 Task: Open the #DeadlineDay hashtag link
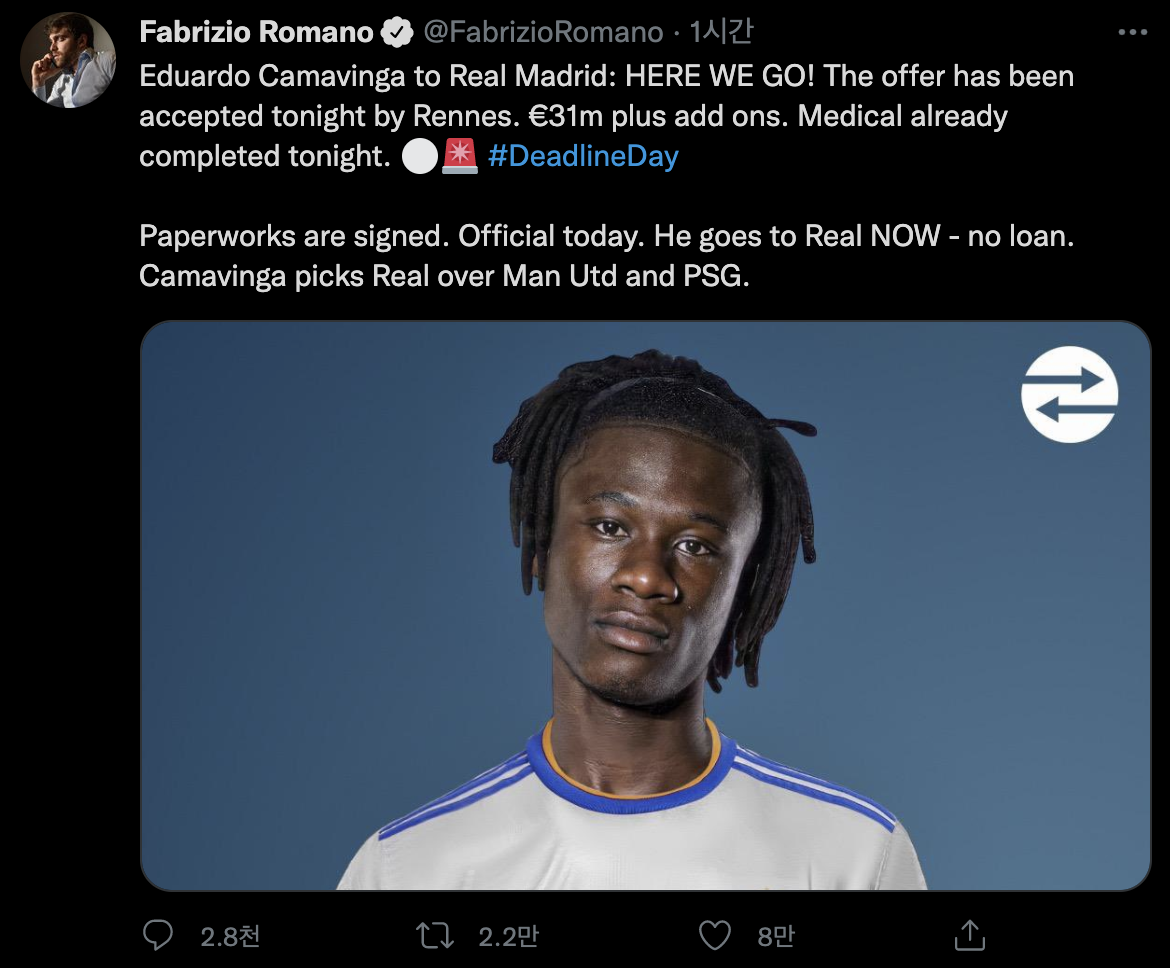[583, 156]
